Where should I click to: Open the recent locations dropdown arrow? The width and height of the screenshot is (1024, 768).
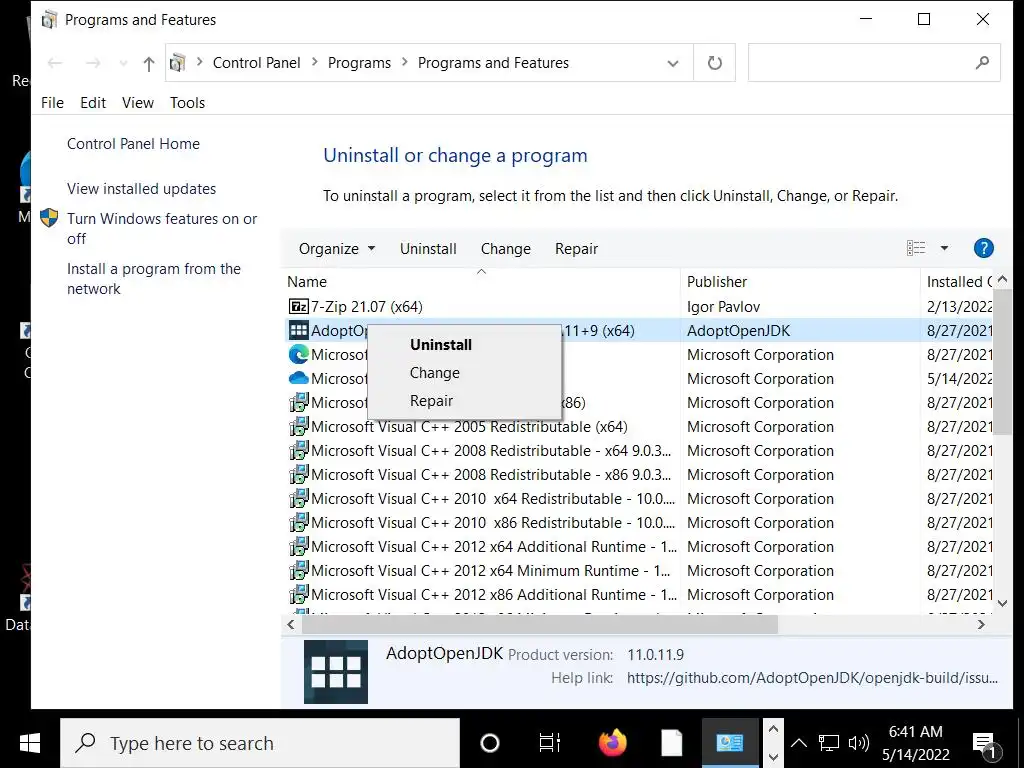click(123, 63)
